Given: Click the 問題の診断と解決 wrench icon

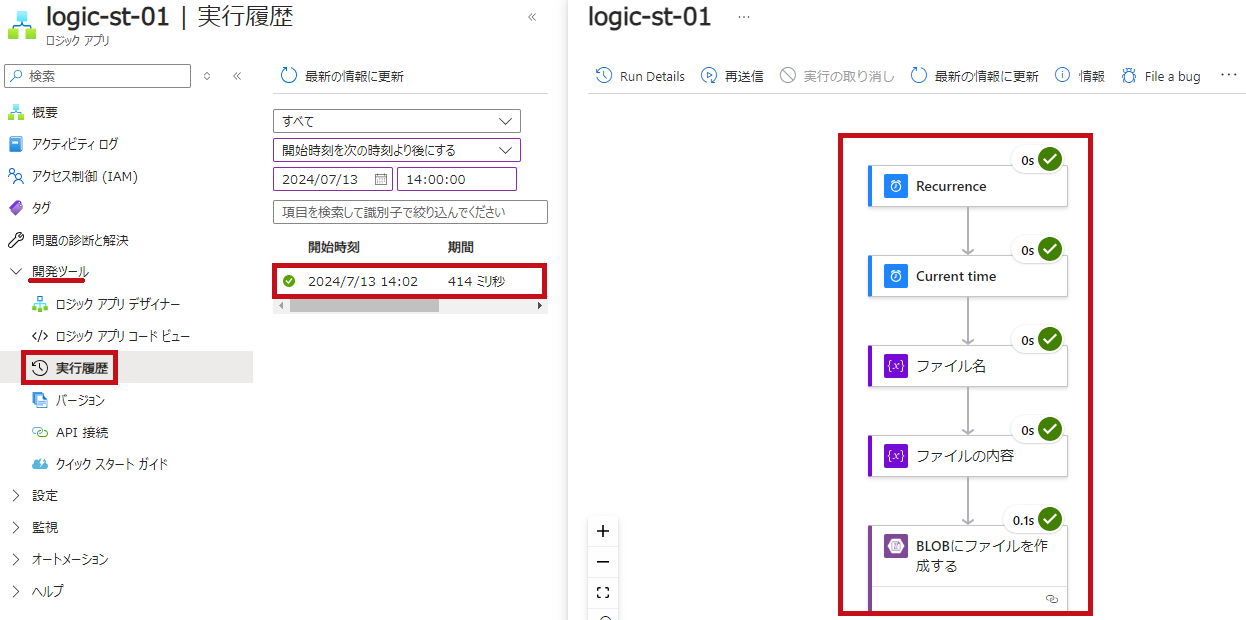Looking at the screenshot, I should tap(15, 240).
